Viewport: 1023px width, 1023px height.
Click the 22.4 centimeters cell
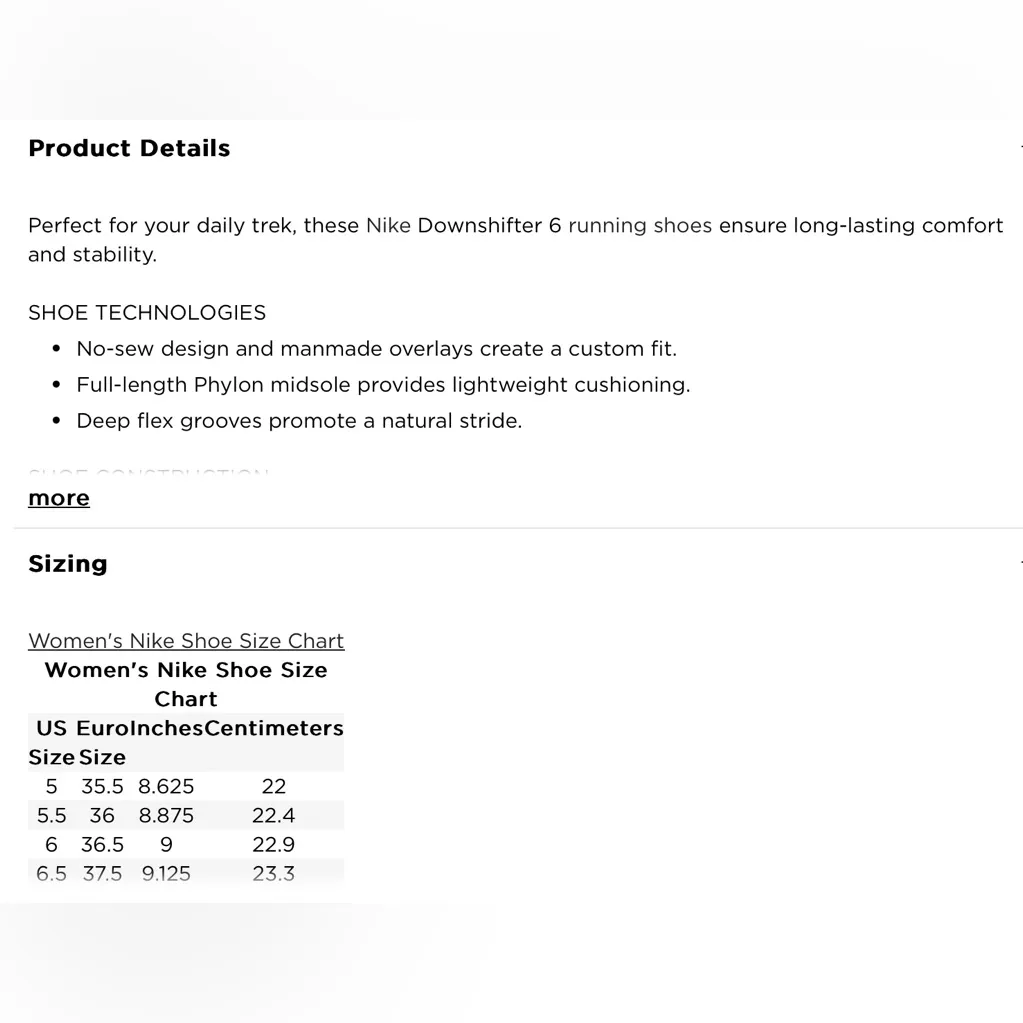[273, 815]
